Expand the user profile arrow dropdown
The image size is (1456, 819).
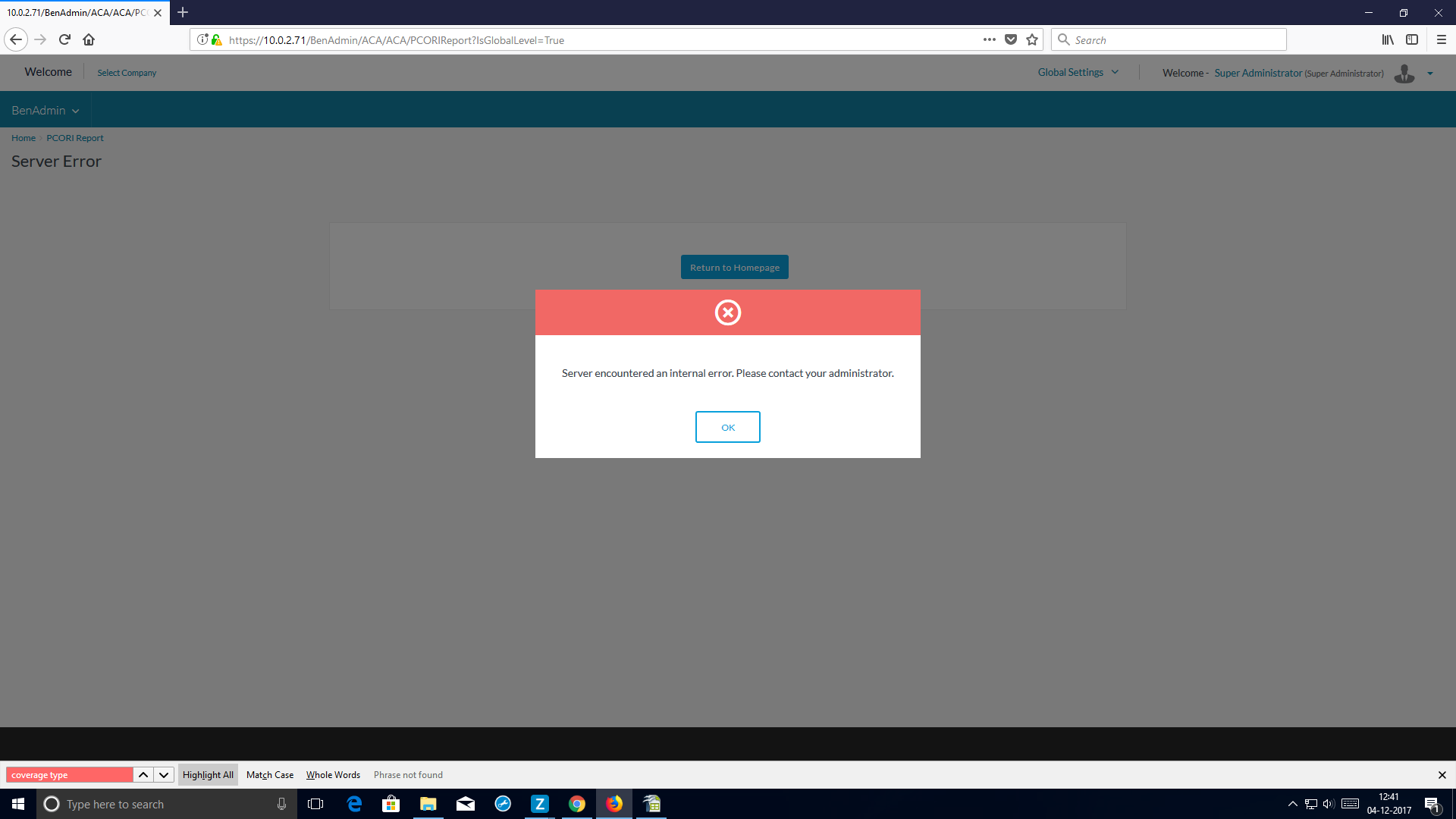(x=1430, y=74)
